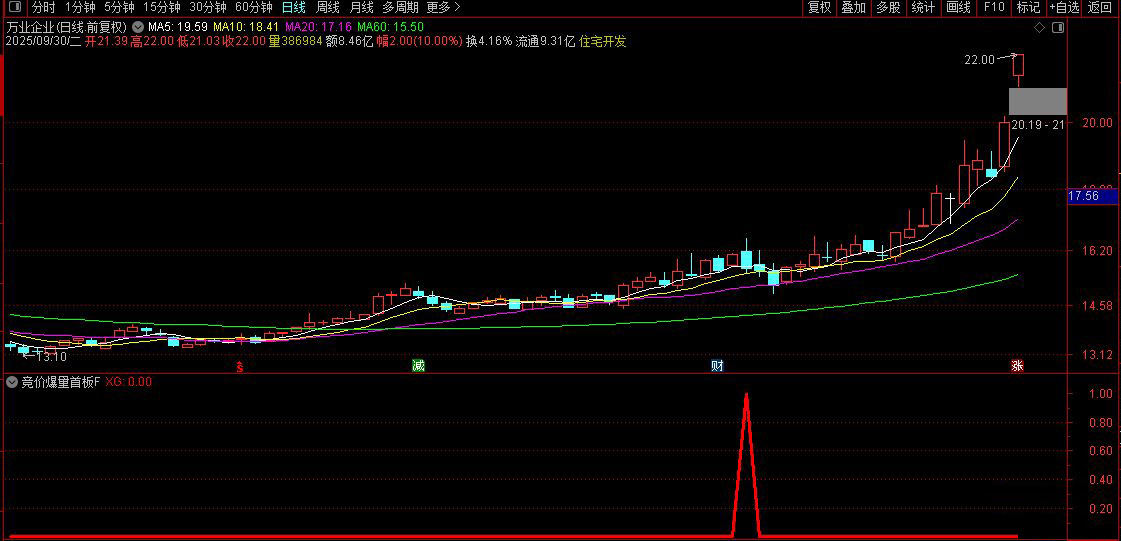This screenshot has width=1121, height=541.
Task: Click the 换4.16% turnover value
Action: [489, 41]
